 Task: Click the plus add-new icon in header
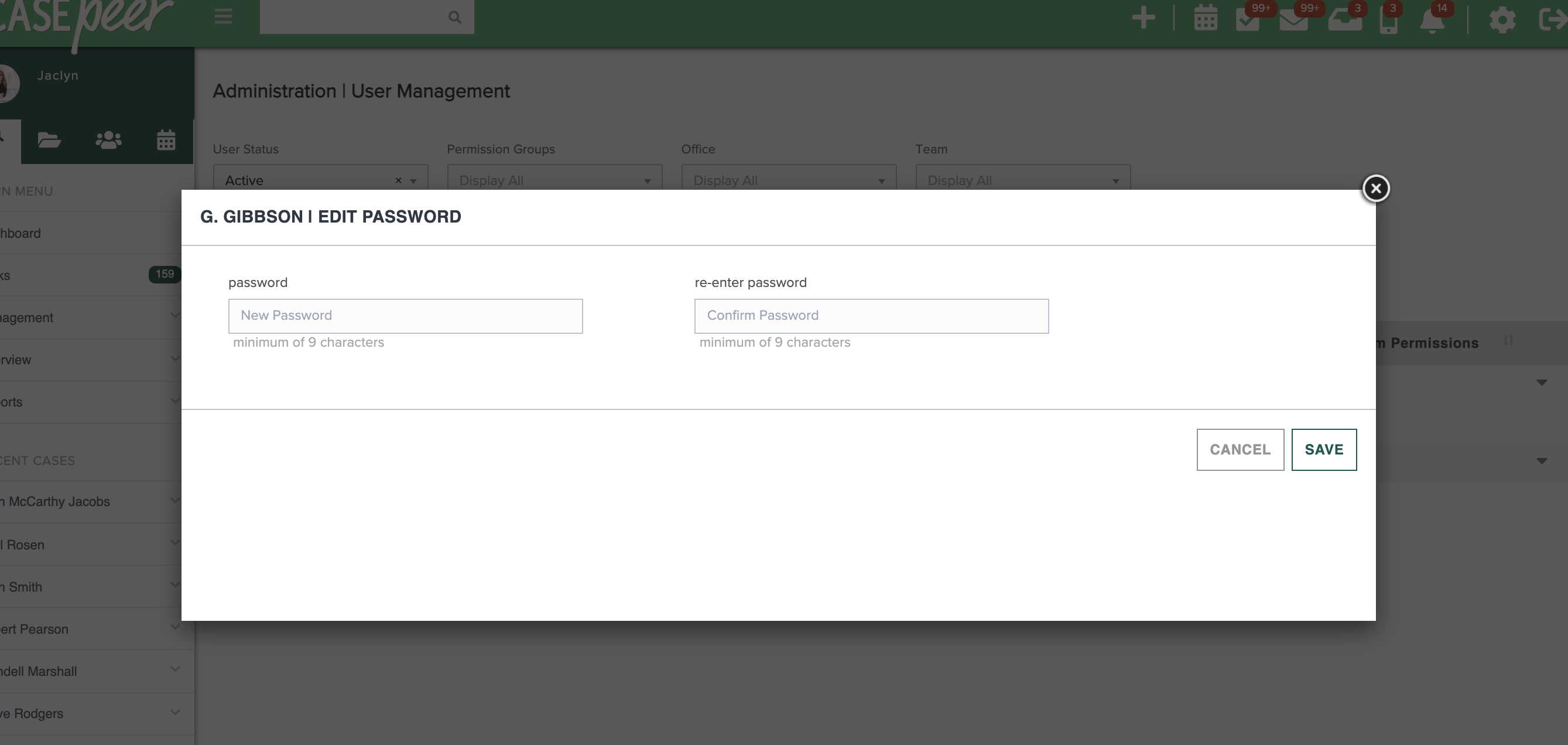pyautogui.click(x=1143, y=18)
